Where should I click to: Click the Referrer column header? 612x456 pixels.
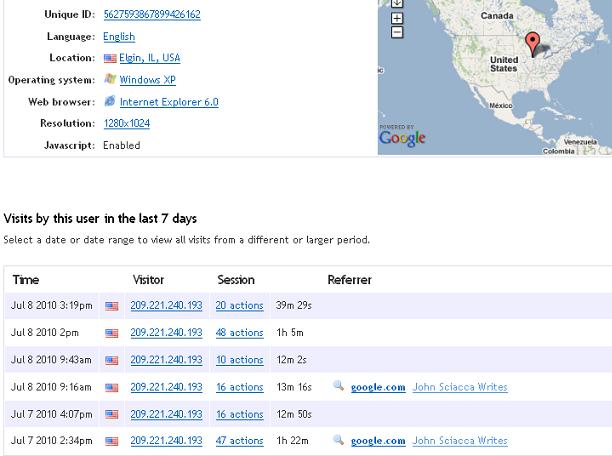350,280
